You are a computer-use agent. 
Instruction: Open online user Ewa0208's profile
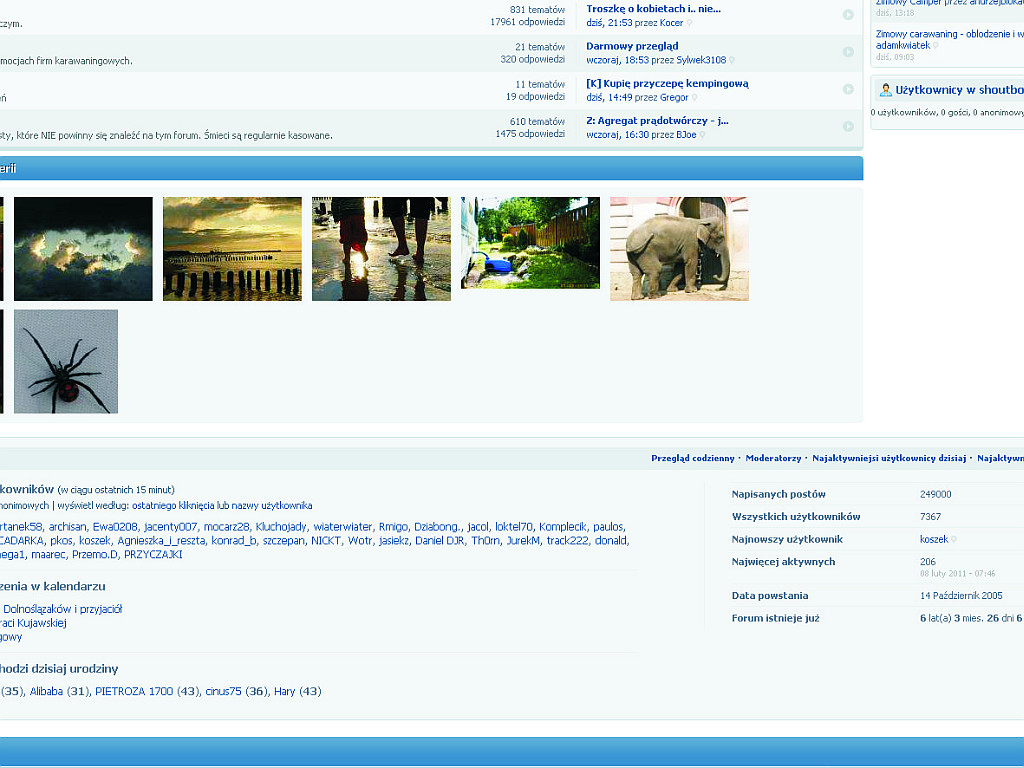115,527
